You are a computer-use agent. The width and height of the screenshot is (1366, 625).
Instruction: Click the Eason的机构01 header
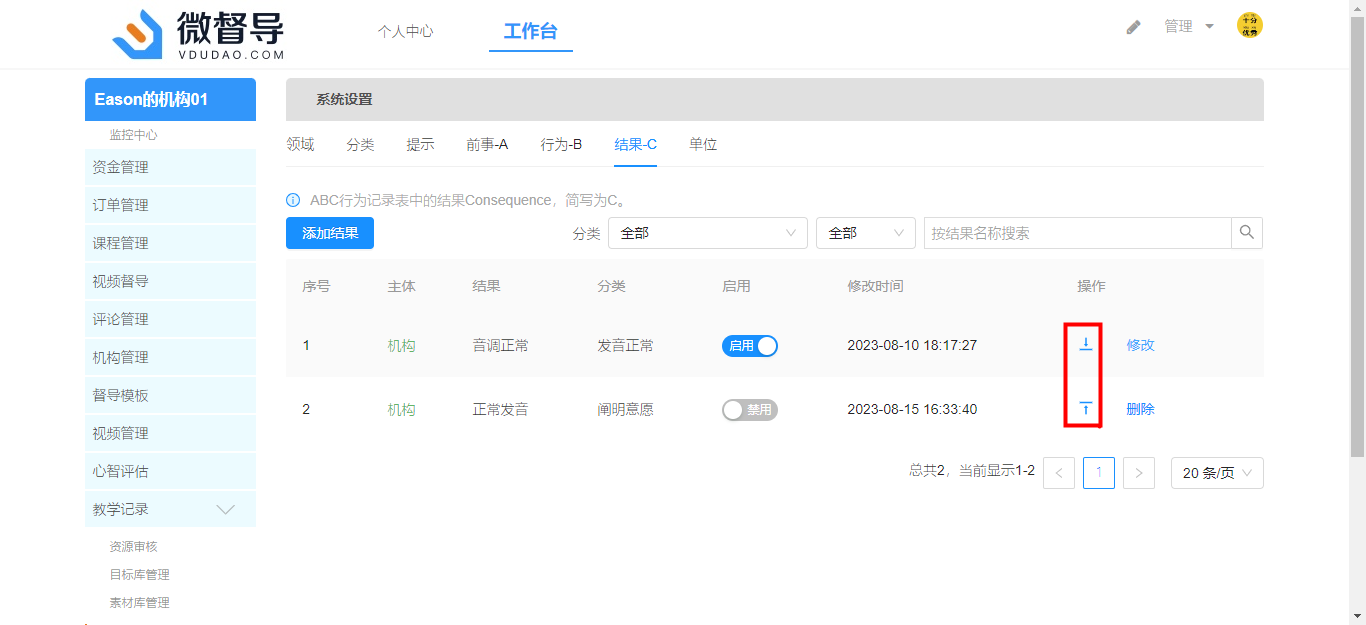(x=170, y=100)
